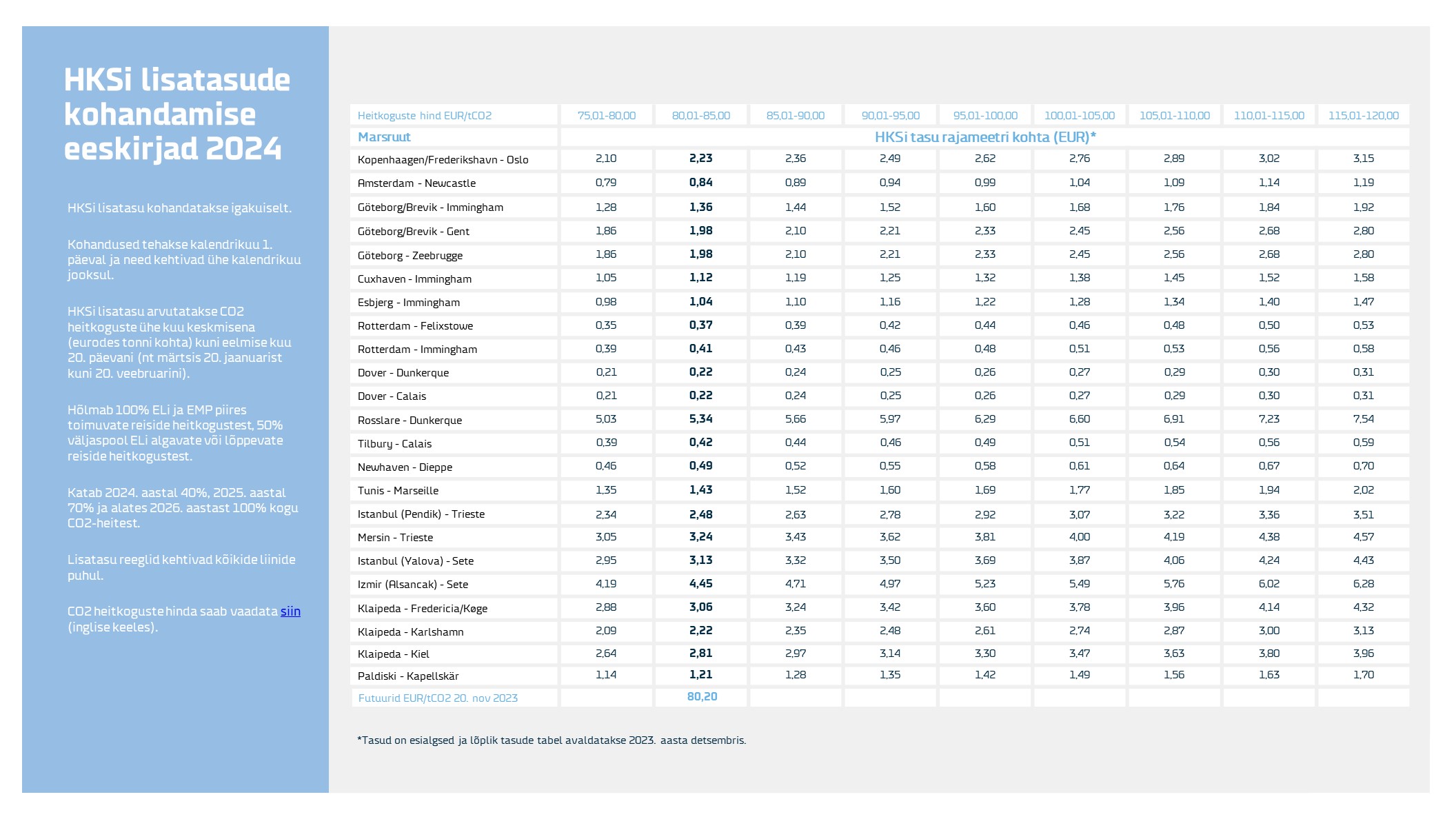Select the 'Heitkoguste hind EUR/tCO2' header cell
The width and height of the screenshot is (1456, 819).
click(x=424, y=116)
